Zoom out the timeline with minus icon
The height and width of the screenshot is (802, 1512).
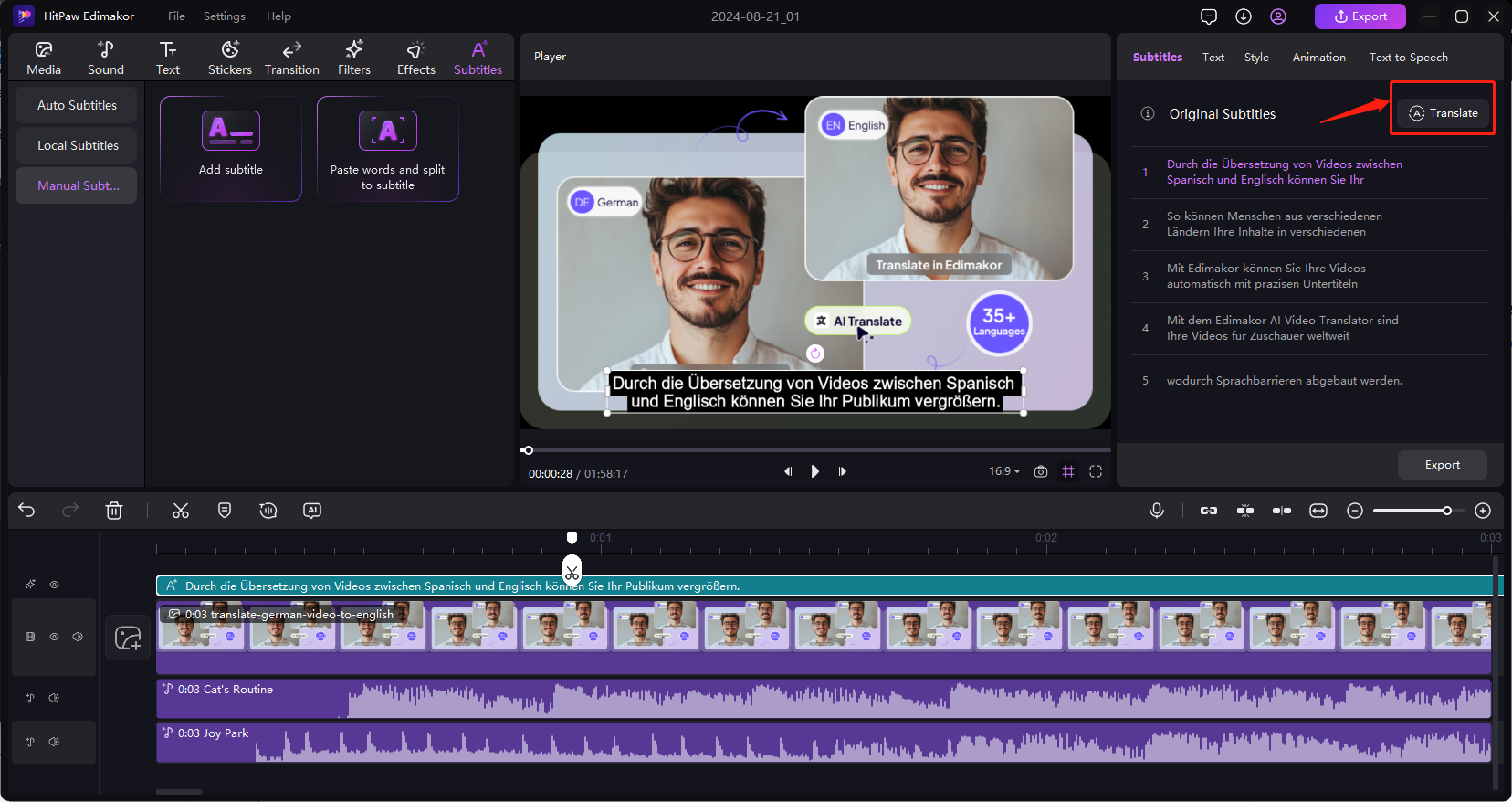pos(1355,511)
